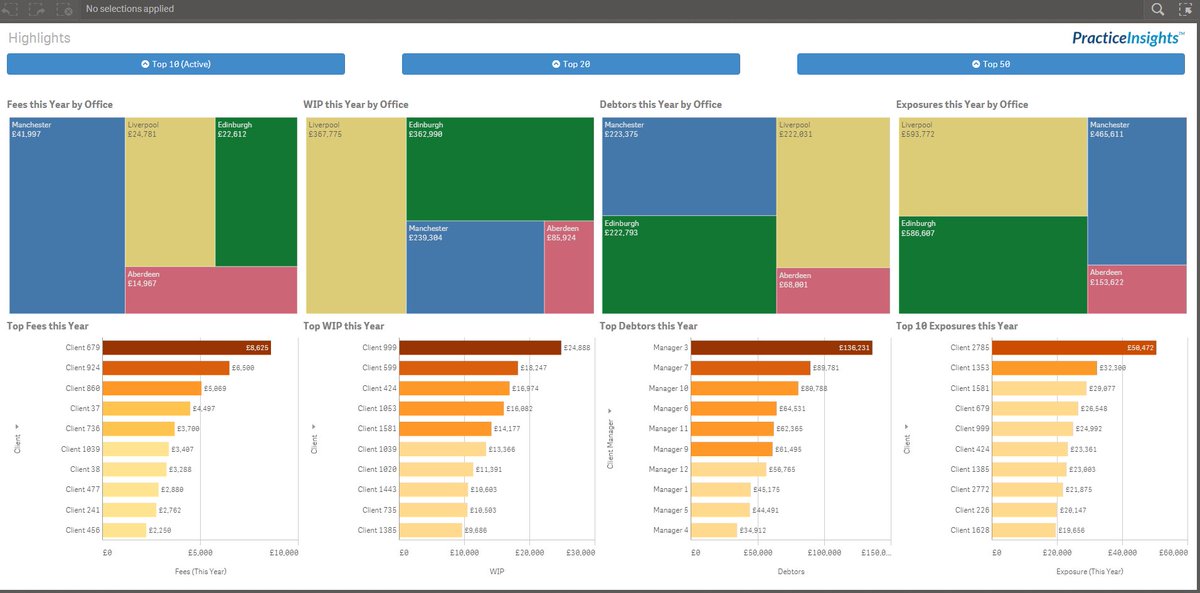Click 'Fees this Year by Office' chart title

[60, 104]
